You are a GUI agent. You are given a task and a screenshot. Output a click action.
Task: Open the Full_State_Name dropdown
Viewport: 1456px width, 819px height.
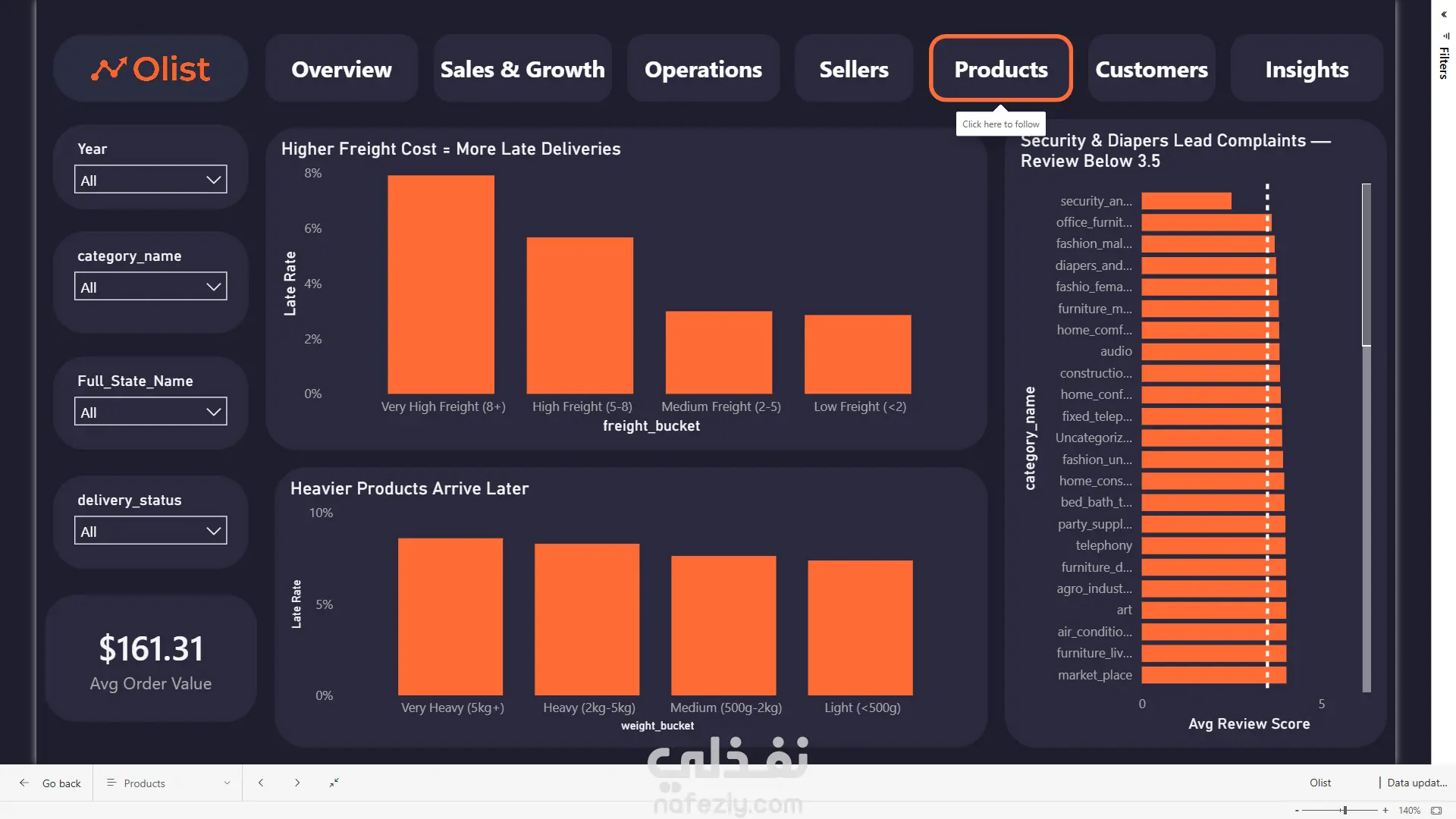(x=151, y=412)
